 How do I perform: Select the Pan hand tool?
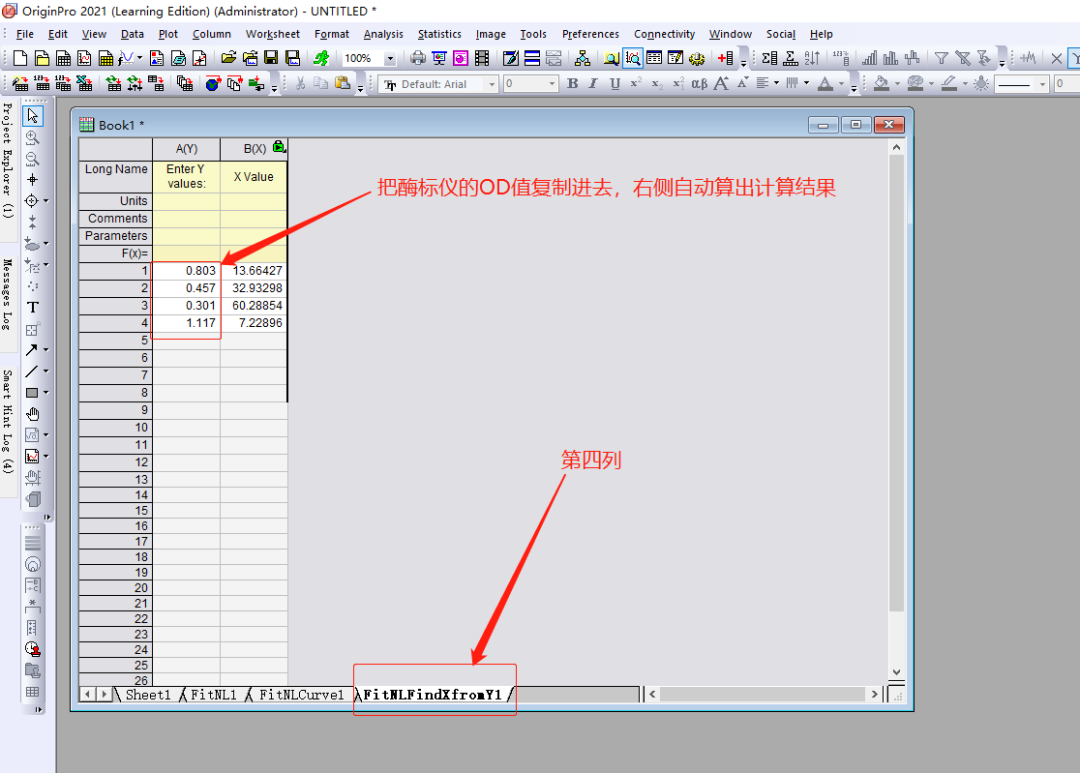[33, 414]
